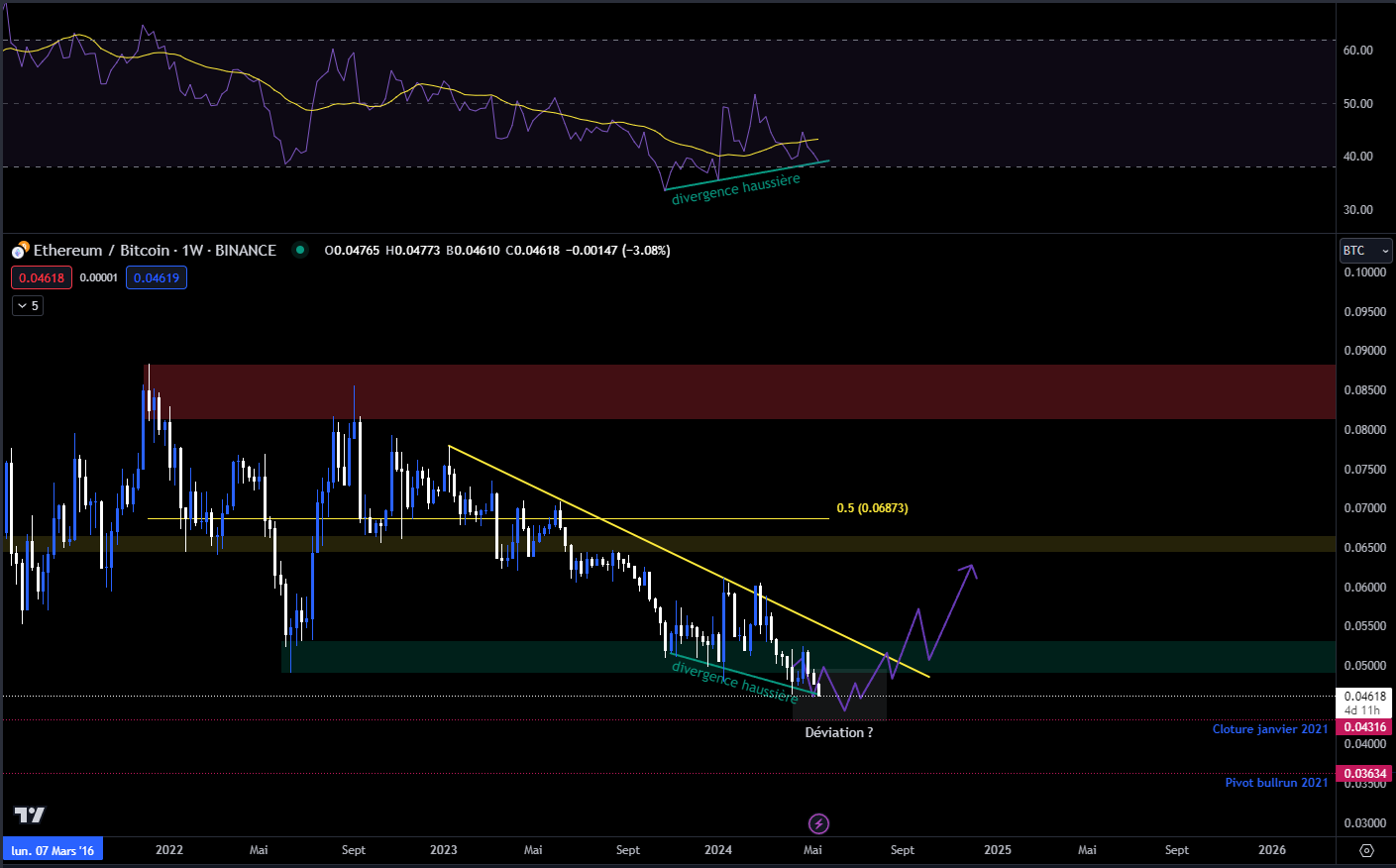Click the 0.03634 price axis label
This screenshot has width=1396, height=868.
[1364, 774]
